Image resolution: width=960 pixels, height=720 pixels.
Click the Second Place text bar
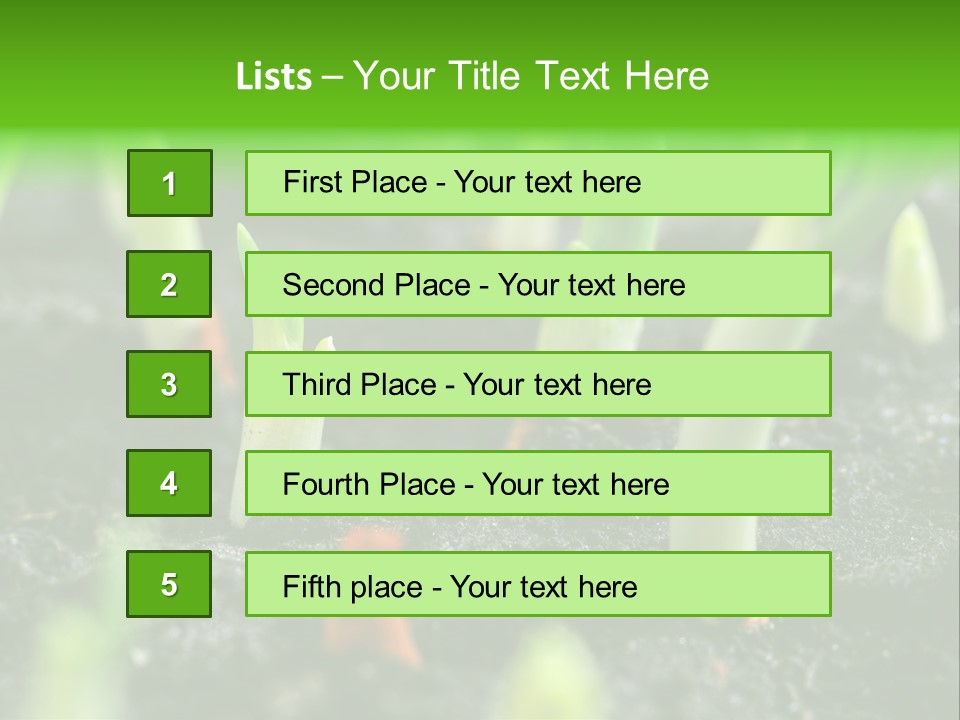pyautogui.click(x=538, y=284)
